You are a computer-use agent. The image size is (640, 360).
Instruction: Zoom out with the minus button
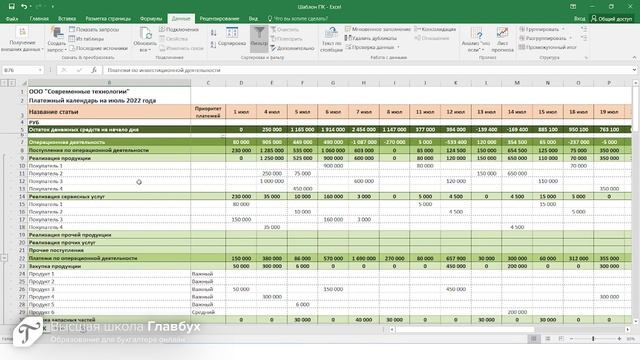point(571,339)
